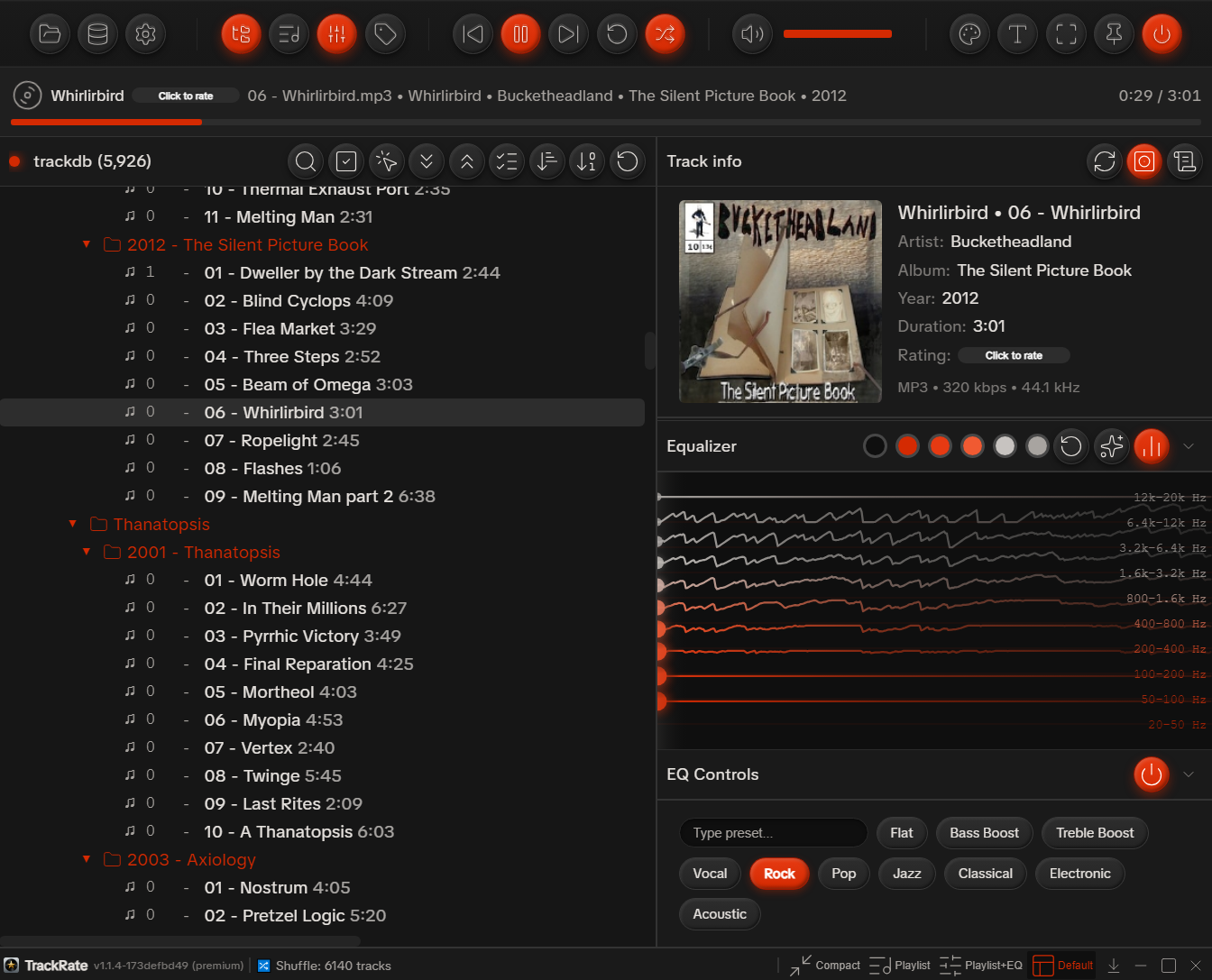The height and width of the screenshot is (980, 1212).
Task: Toggle the equalizer mixer button in toolbar
Action: tap(336, 34)
